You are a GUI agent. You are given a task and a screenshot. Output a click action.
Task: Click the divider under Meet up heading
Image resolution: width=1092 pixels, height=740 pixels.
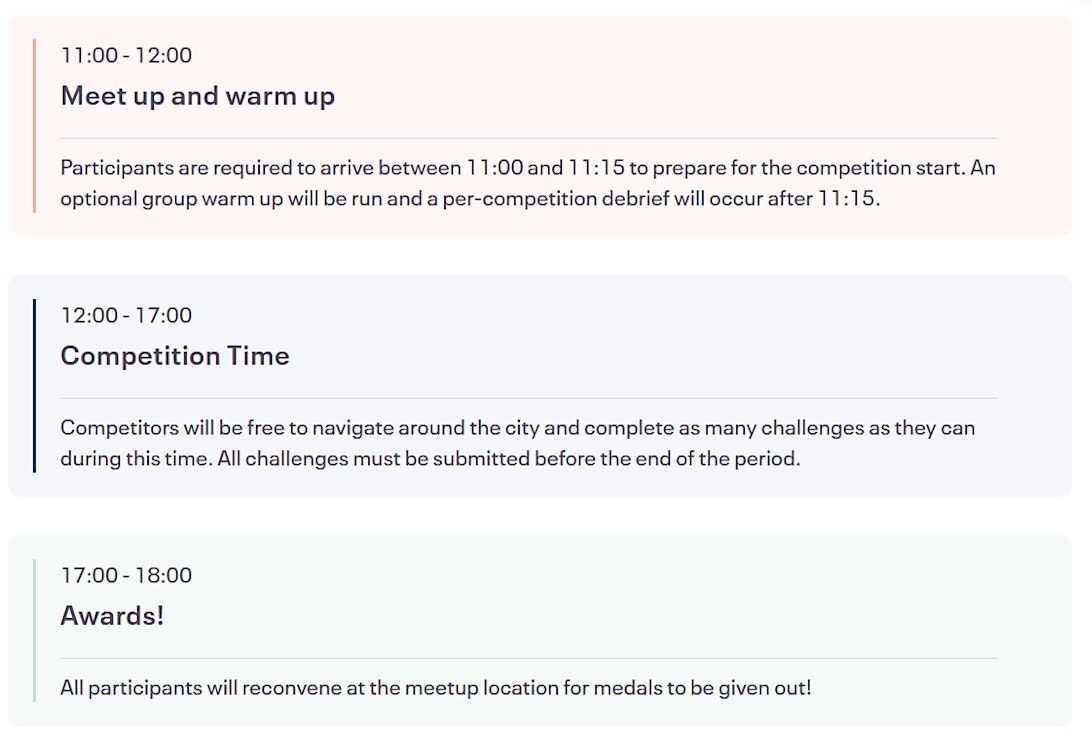[528, 138]
